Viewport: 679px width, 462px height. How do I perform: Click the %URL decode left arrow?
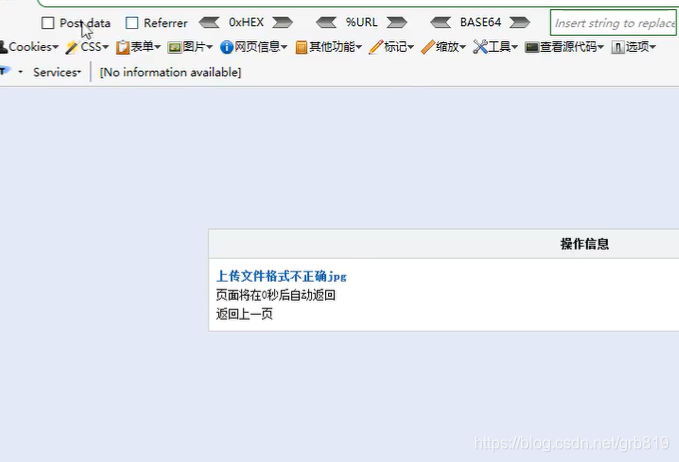(327, 22)
